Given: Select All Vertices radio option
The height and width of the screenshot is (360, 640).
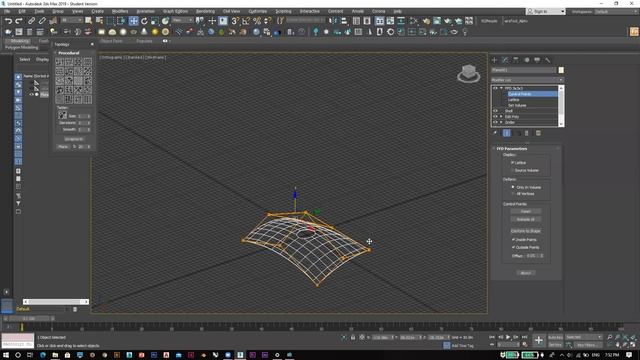Looking at the screenshot, I should click(x=513, y=193).
